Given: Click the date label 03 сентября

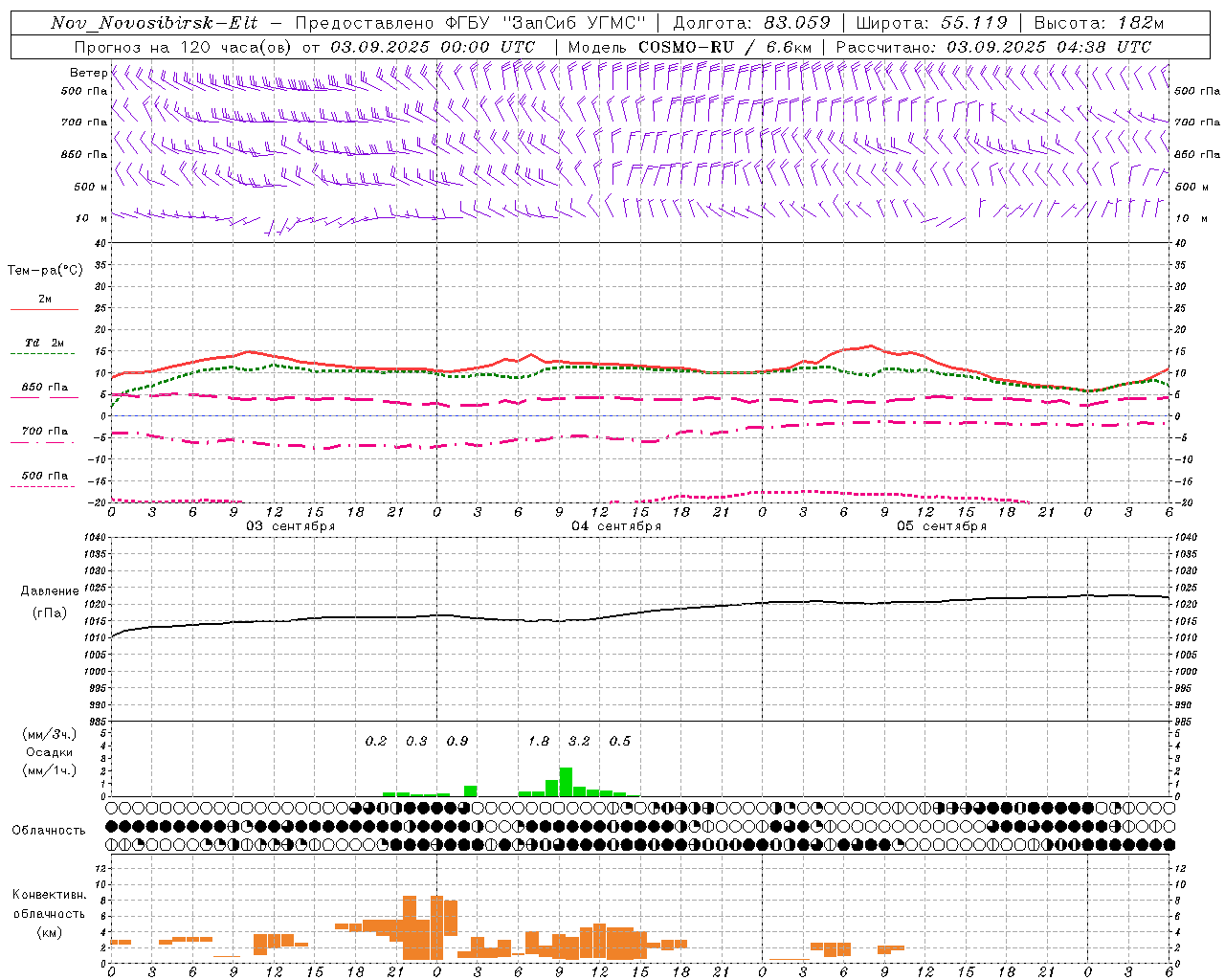Looking at the screenshot, I should (x=291, y=526).
